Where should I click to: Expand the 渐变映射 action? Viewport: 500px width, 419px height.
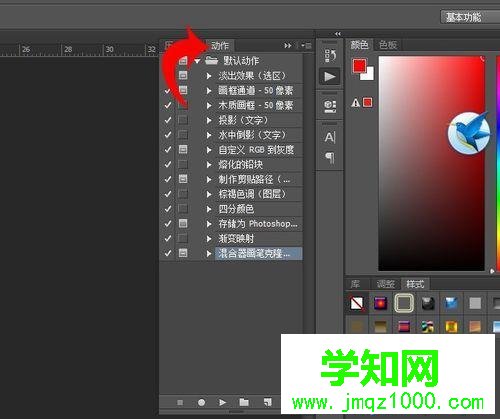click(209, 239)
